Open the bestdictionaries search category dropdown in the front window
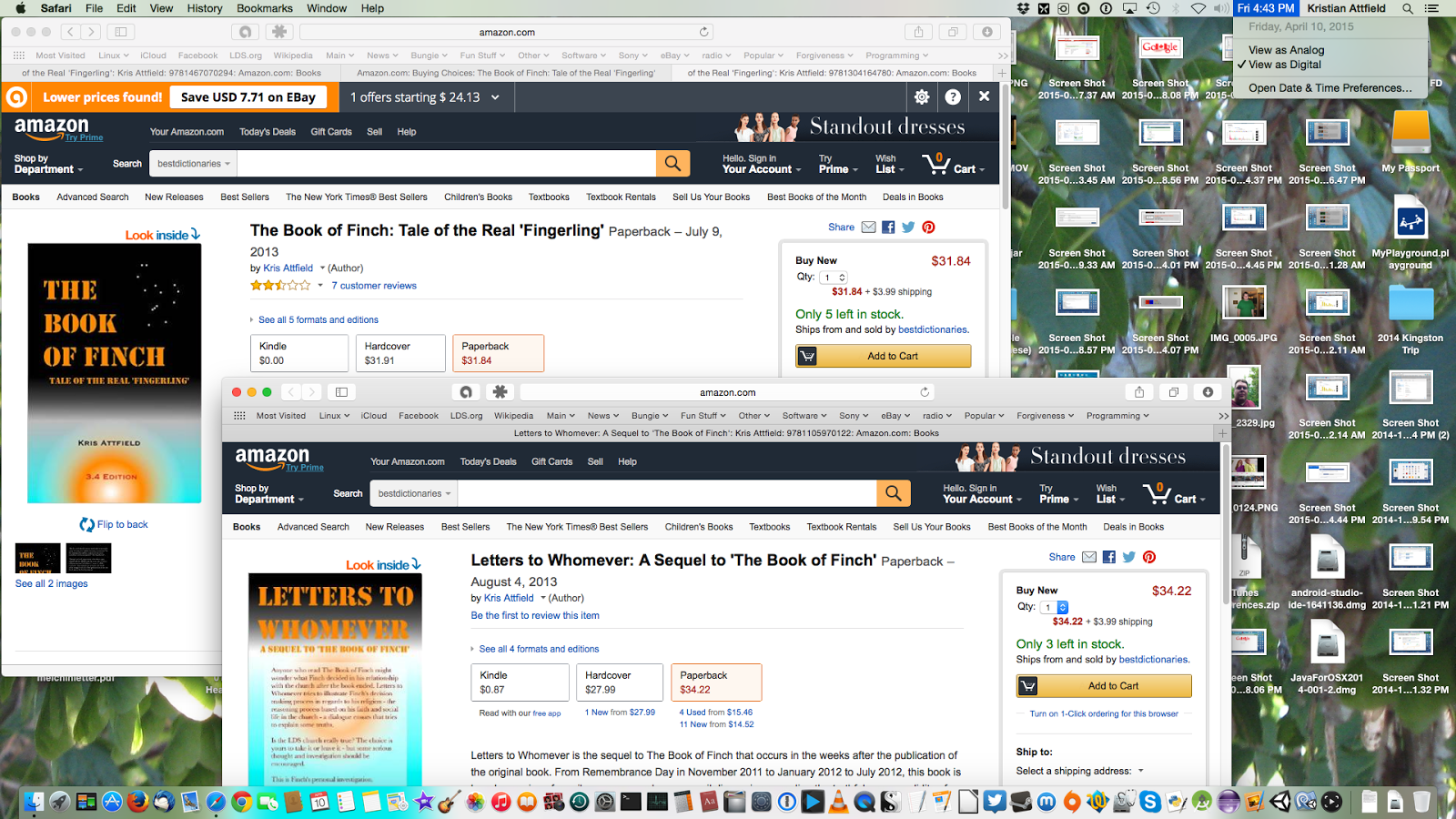 [414, 493]
